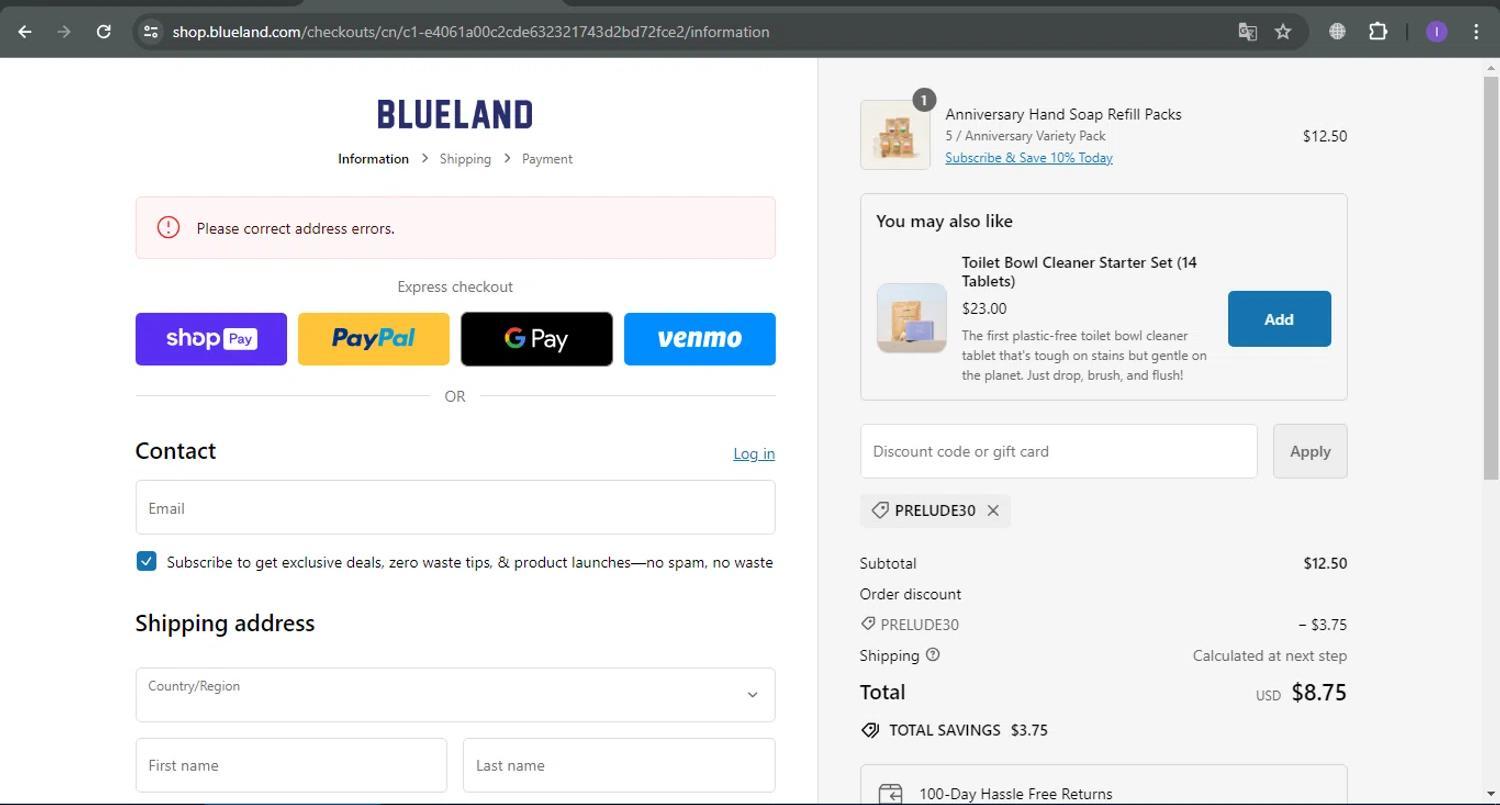Image resolution: width=1500 pixels, height=805 pixels.
Task: Click 'Anniversary Hand Soap Refill Packs' title
Action: pos(1063,114)
